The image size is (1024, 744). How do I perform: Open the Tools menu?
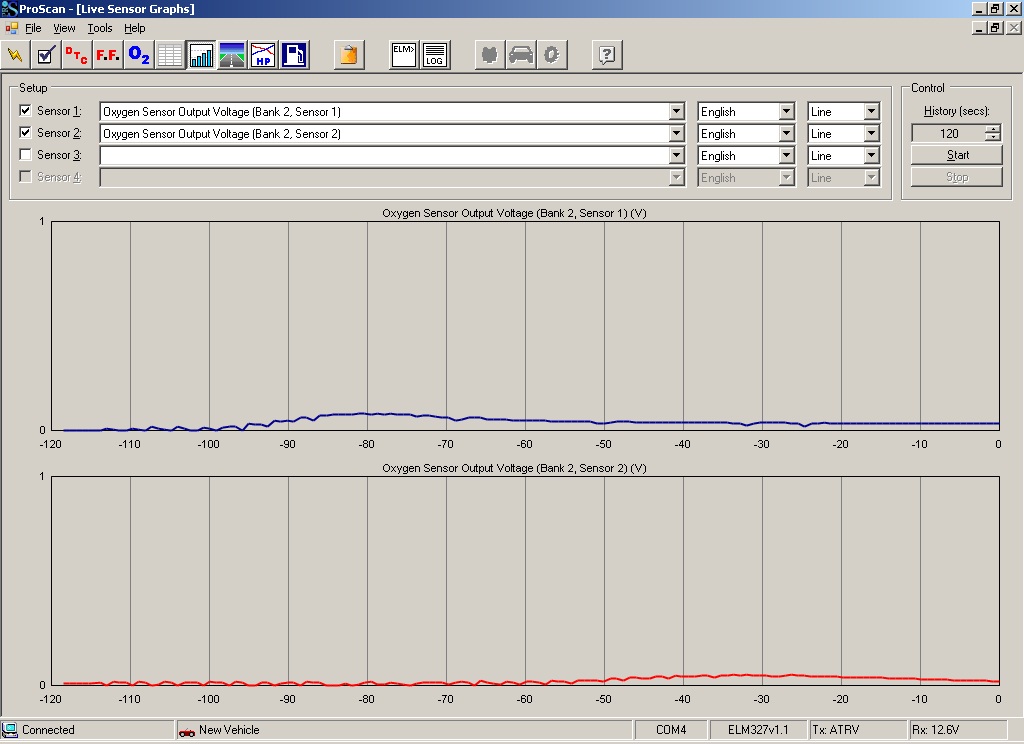click(100, 28)
